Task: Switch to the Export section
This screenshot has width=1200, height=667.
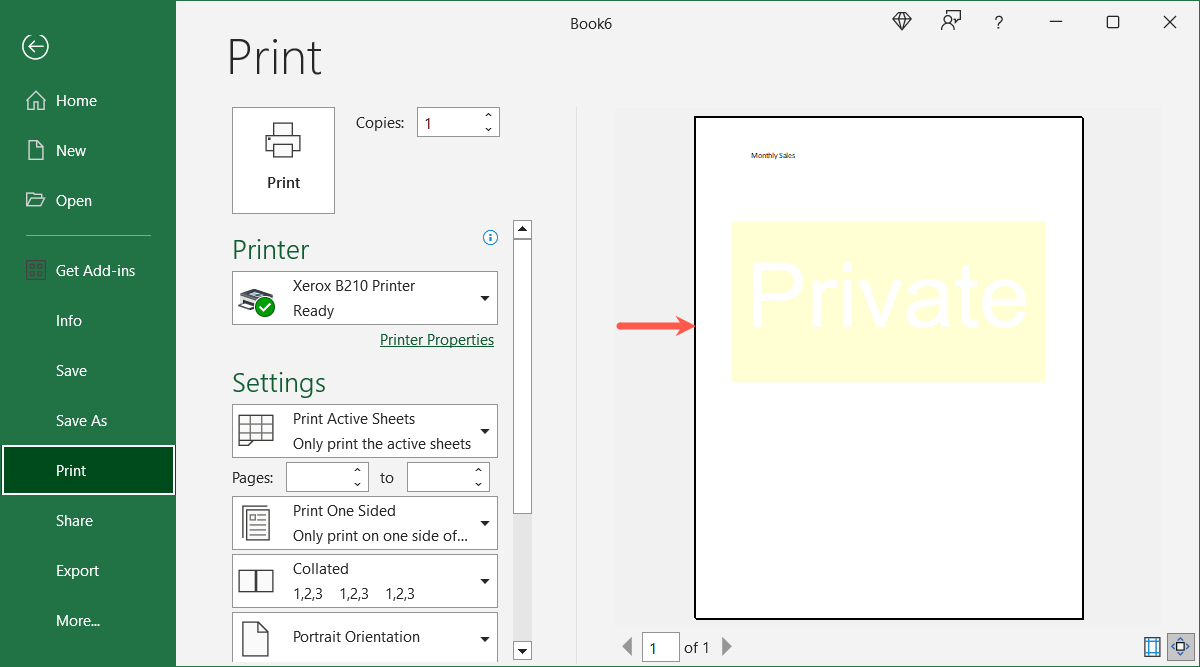Action: (x=77, y=570)
